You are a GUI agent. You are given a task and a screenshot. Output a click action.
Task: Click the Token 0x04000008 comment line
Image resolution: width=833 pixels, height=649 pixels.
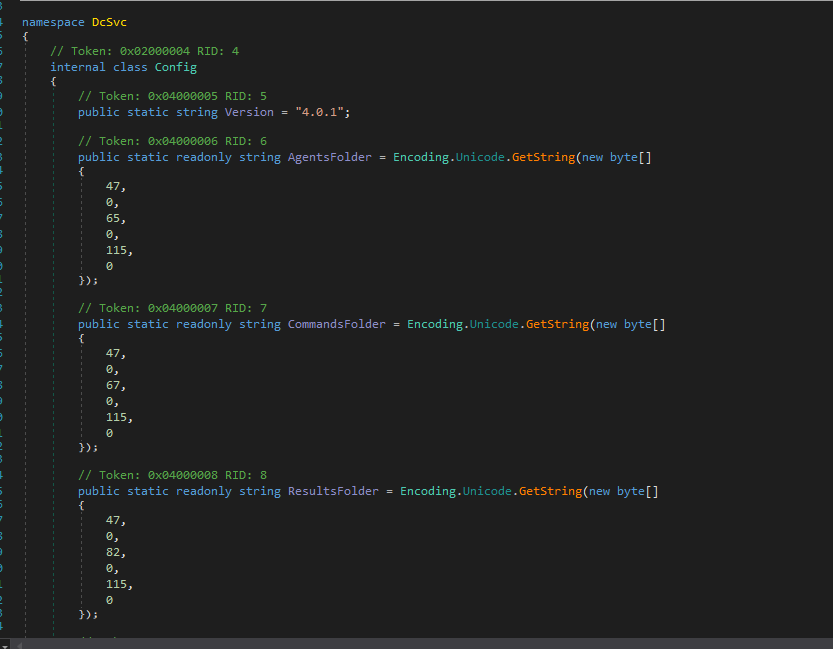click(172, 474)
